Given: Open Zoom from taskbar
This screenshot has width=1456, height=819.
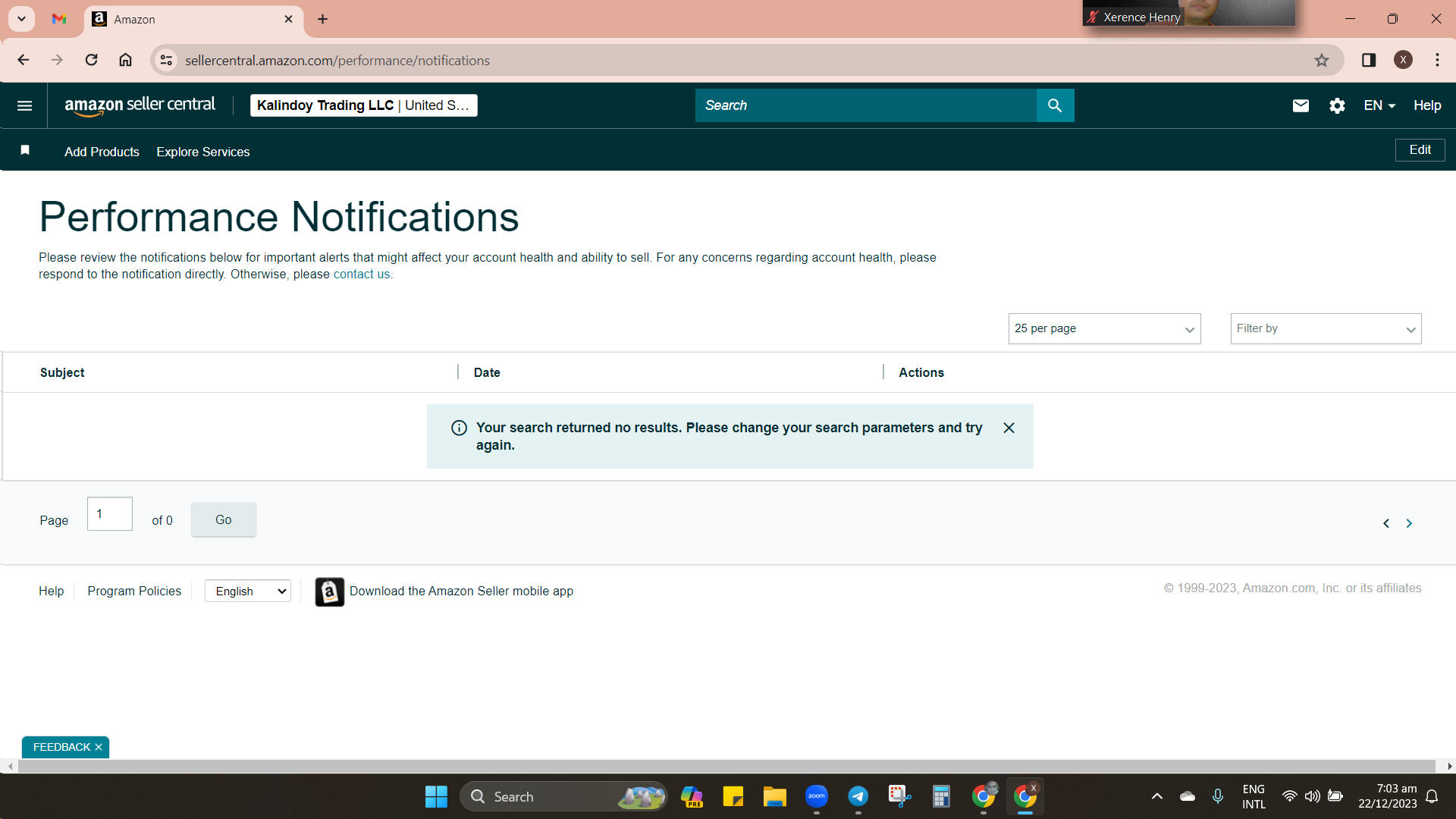Looking at the screenshot, I should coord(817,797).
